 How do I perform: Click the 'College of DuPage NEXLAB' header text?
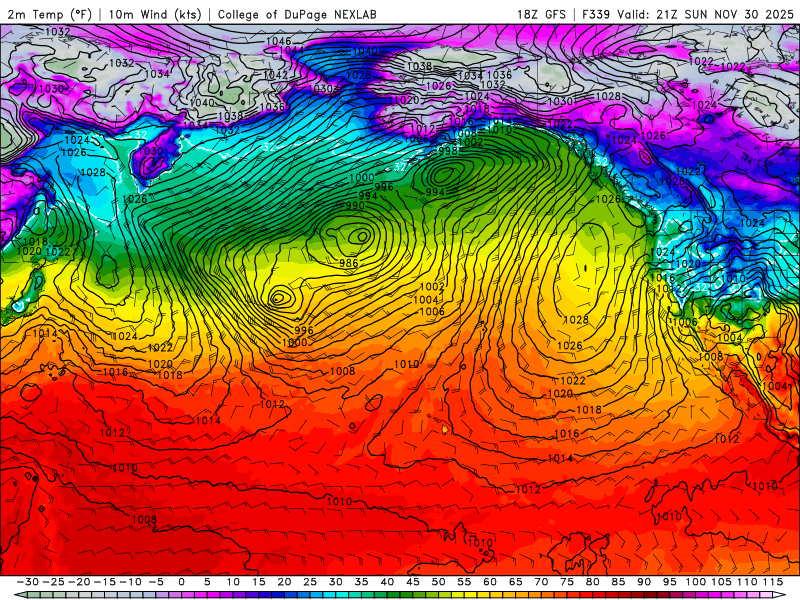[x=297, y=14]
